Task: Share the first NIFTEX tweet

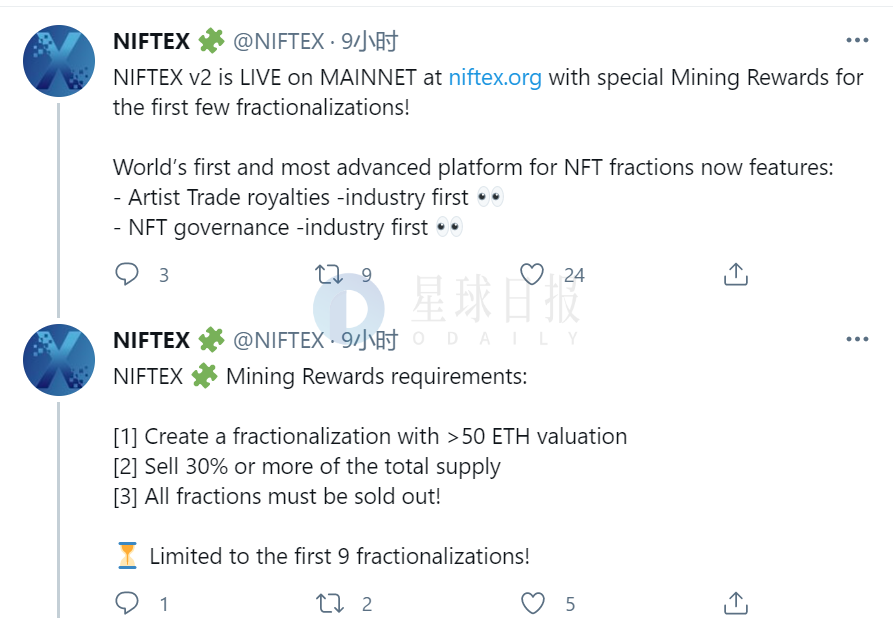Action: pos(735,274)
